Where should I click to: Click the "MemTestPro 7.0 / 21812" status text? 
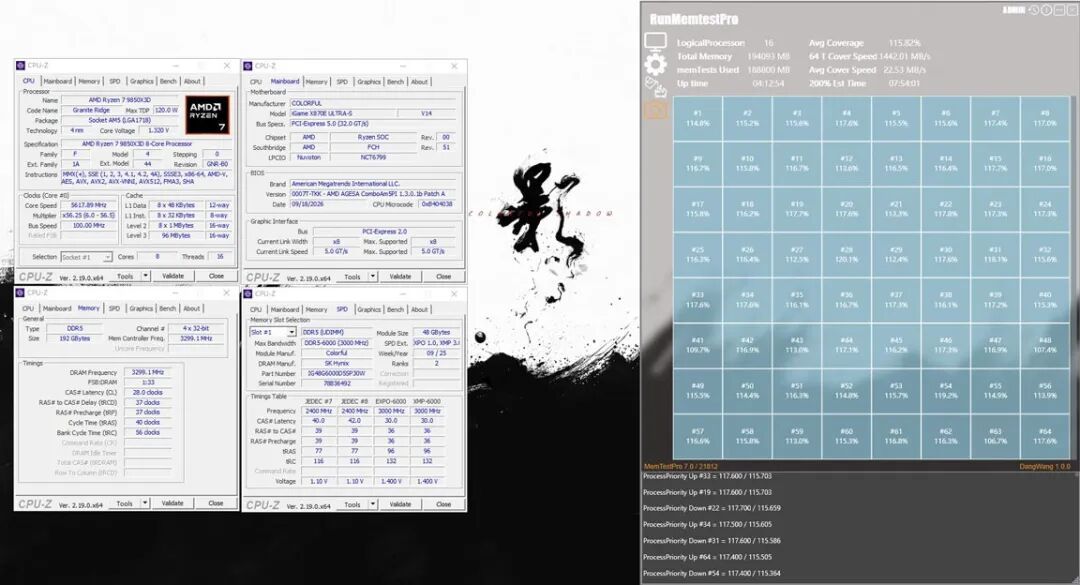(681, 466)
